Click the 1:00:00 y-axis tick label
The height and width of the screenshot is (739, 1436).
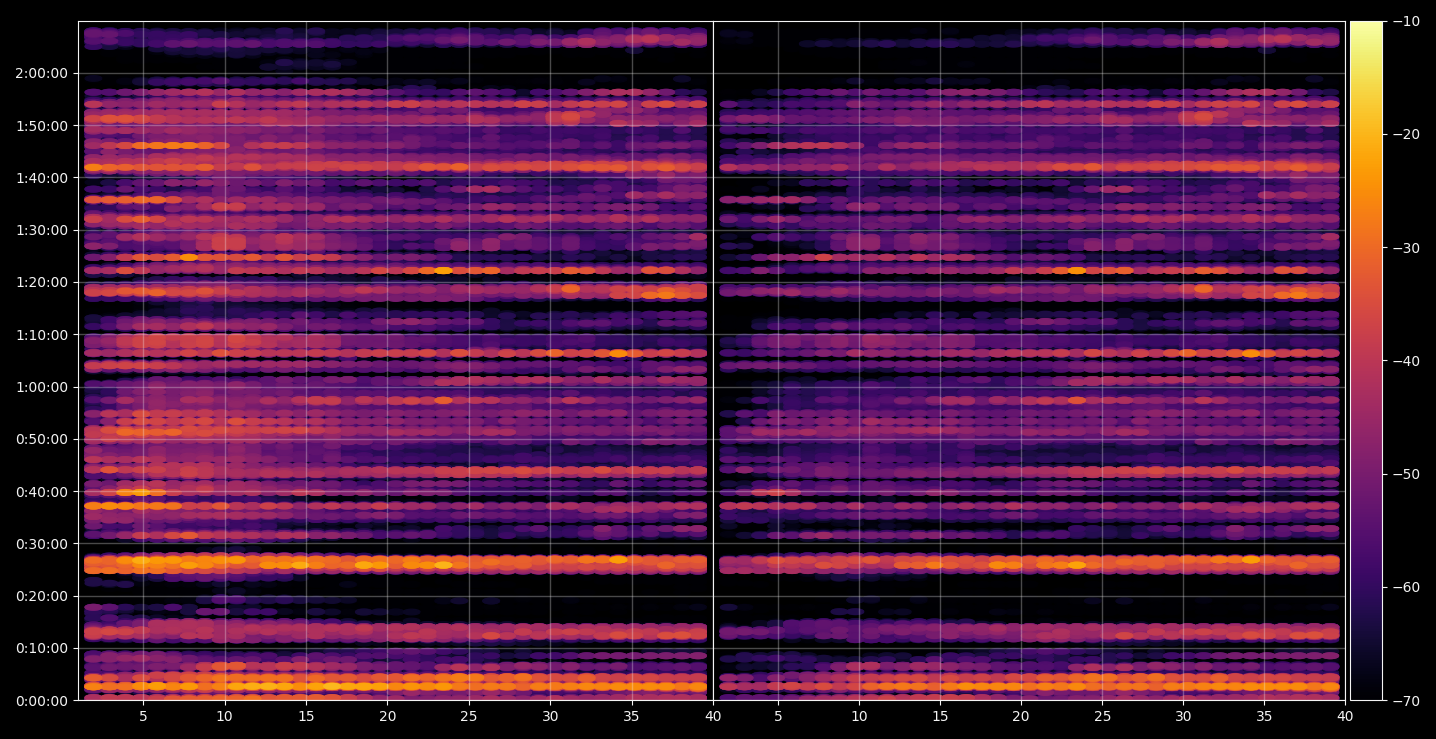pos(42,387)
